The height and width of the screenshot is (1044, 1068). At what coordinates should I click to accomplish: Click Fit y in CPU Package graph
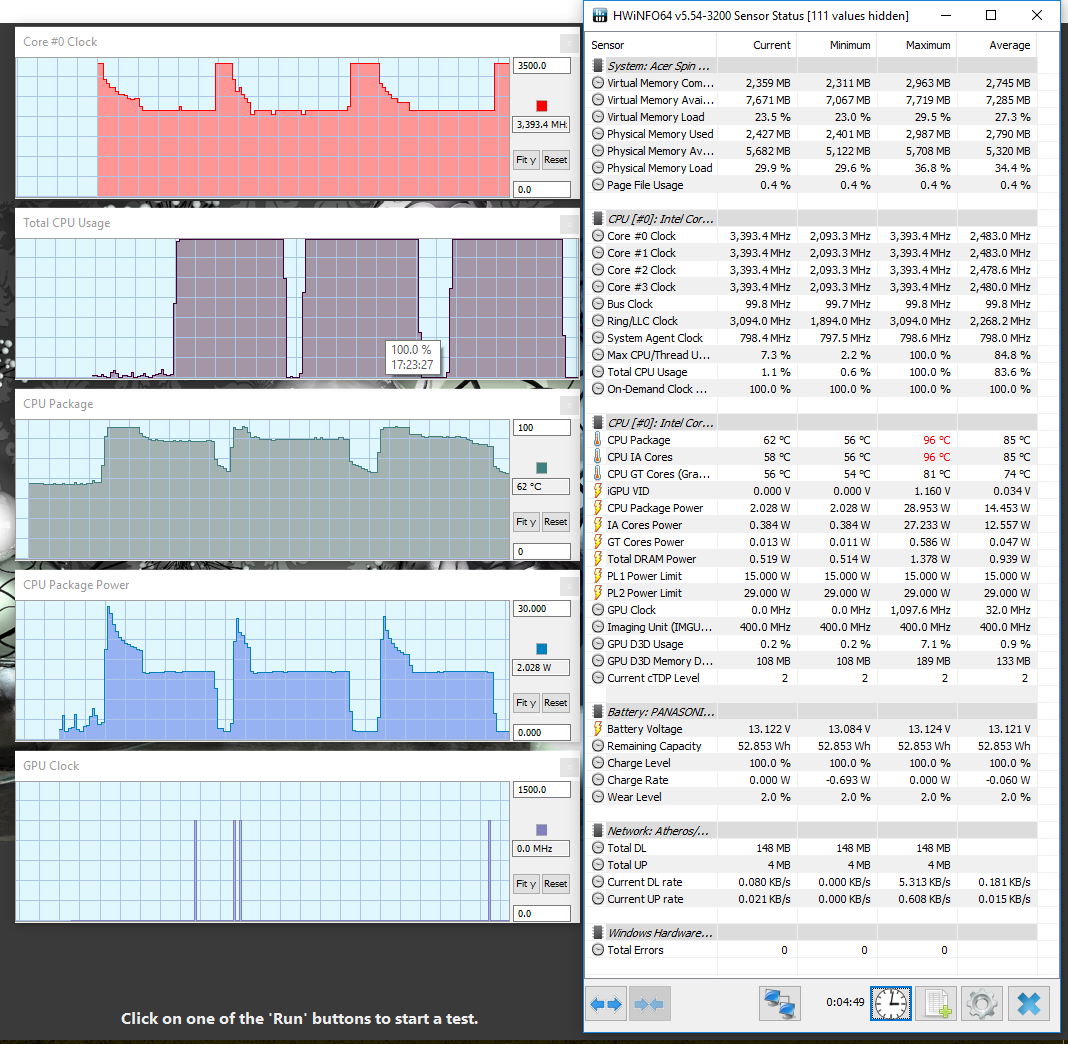(526, 522)
